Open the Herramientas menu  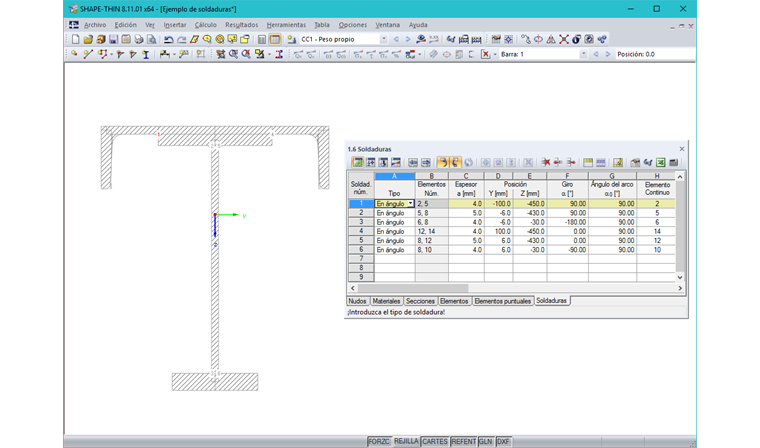click(x=286, y=25)
